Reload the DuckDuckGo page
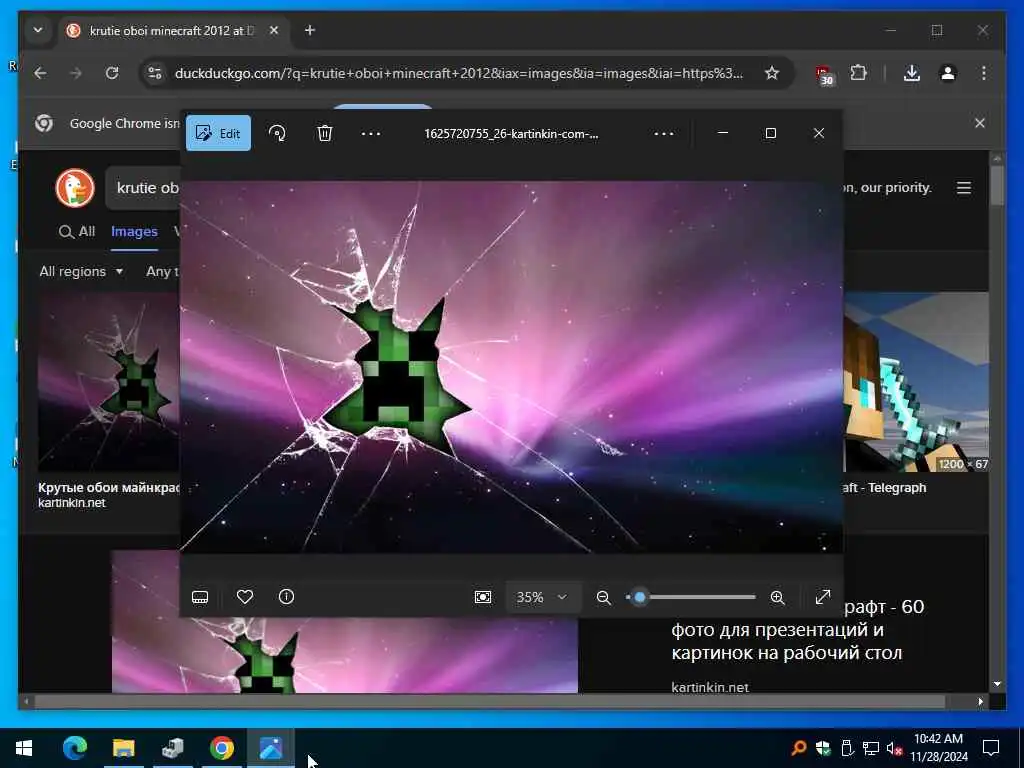The height and width of the screenshot is (768, 1024). tap(112, 73)
